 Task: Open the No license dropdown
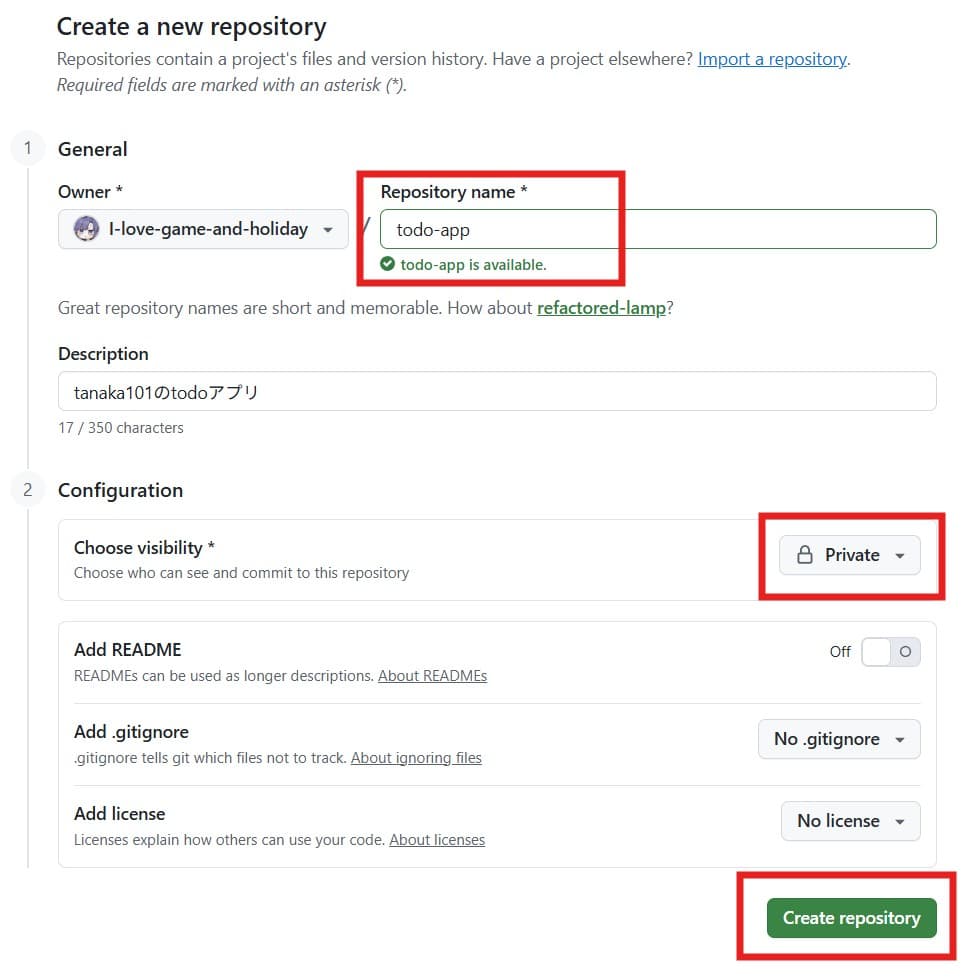click(x=850, y=821)
